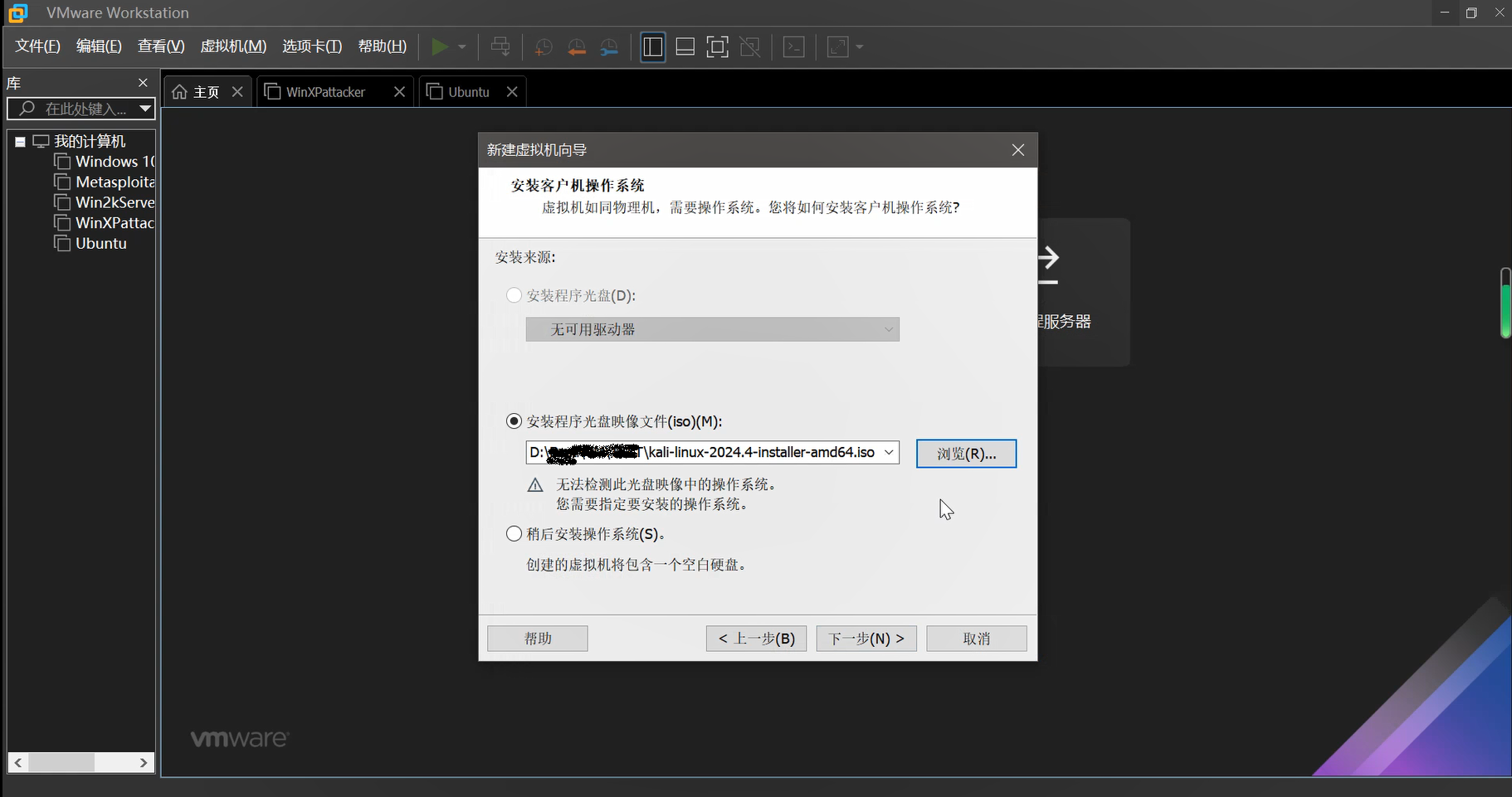
Task: Click the Win2kServer VM icon in library
Action: click(x=62, y=202)
